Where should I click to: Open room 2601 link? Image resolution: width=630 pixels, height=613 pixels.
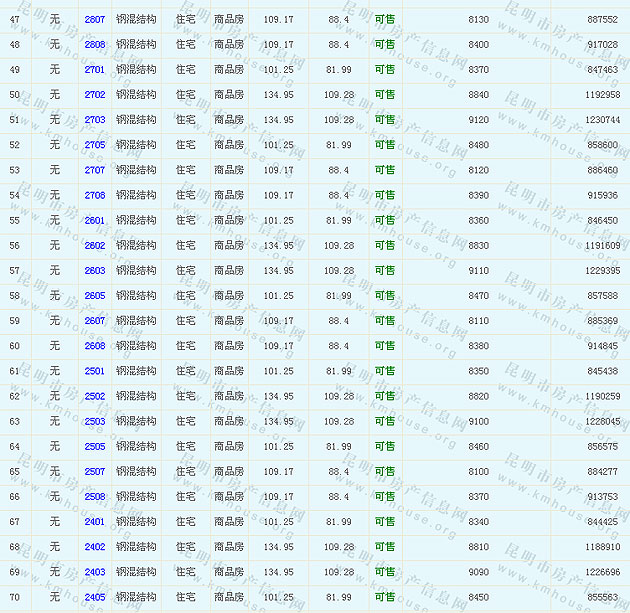(x=95, y=220)
